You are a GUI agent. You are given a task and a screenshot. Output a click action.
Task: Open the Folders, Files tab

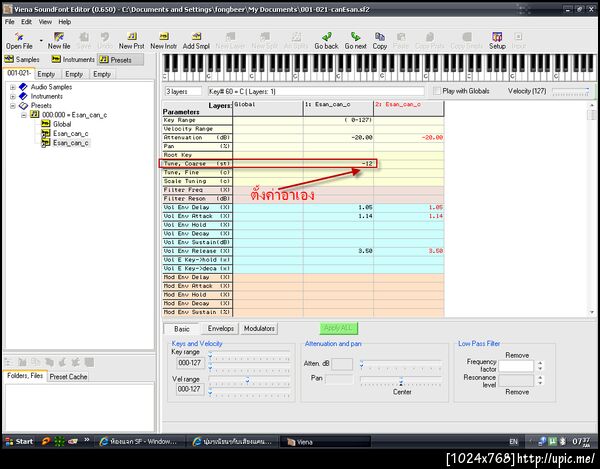25,376
